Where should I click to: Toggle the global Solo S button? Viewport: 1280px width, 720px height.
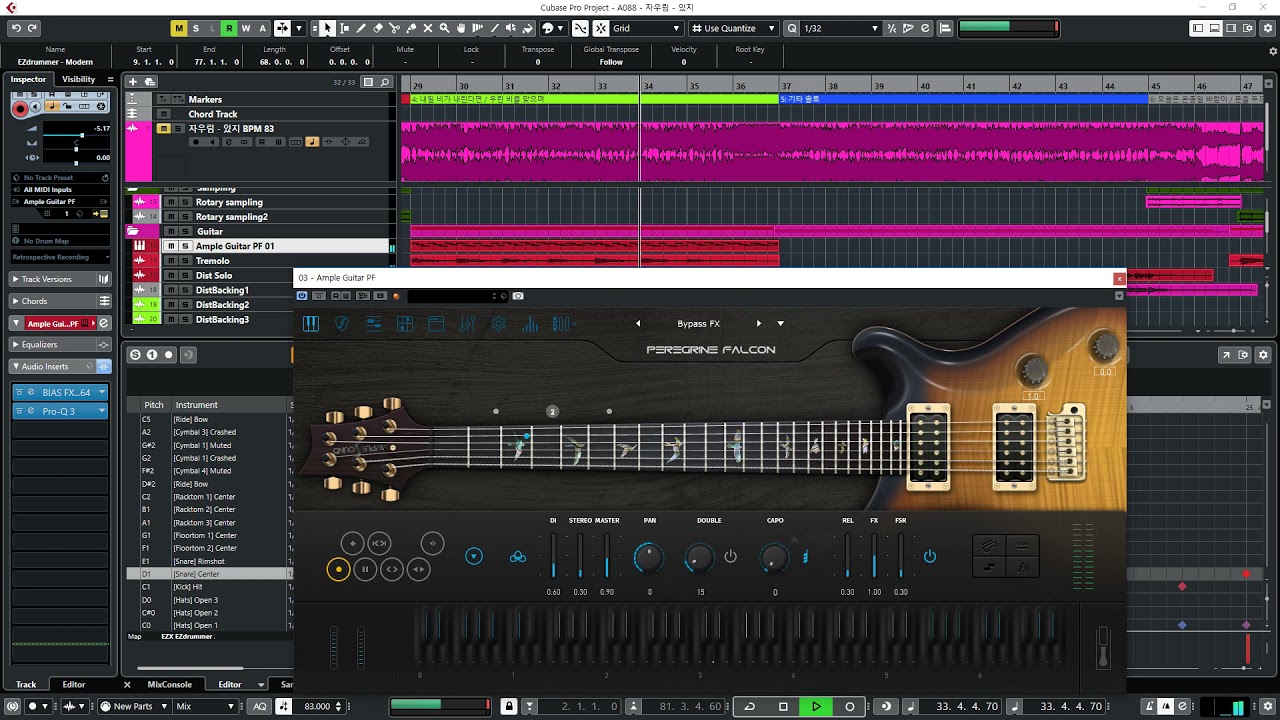click(x=196, y=28)
